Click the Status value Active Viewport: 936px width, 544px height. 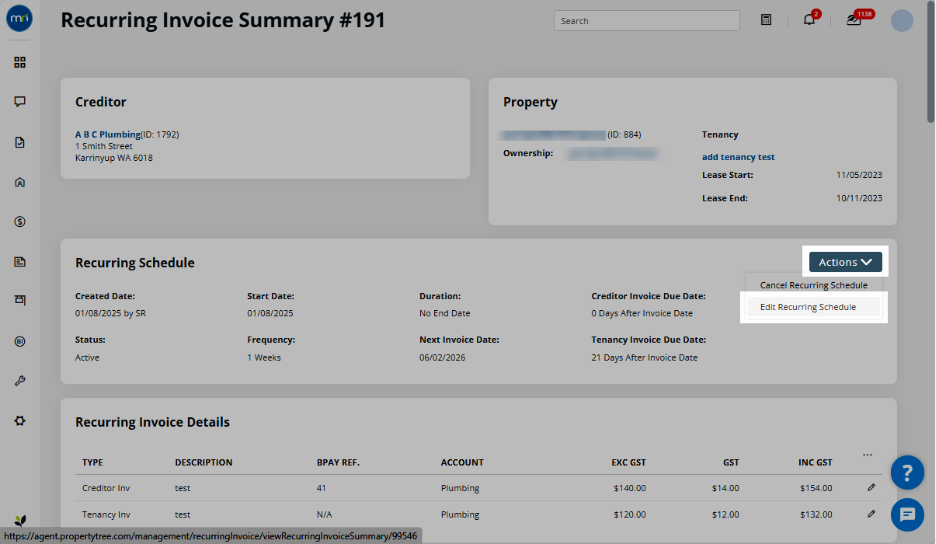[87, 358]
